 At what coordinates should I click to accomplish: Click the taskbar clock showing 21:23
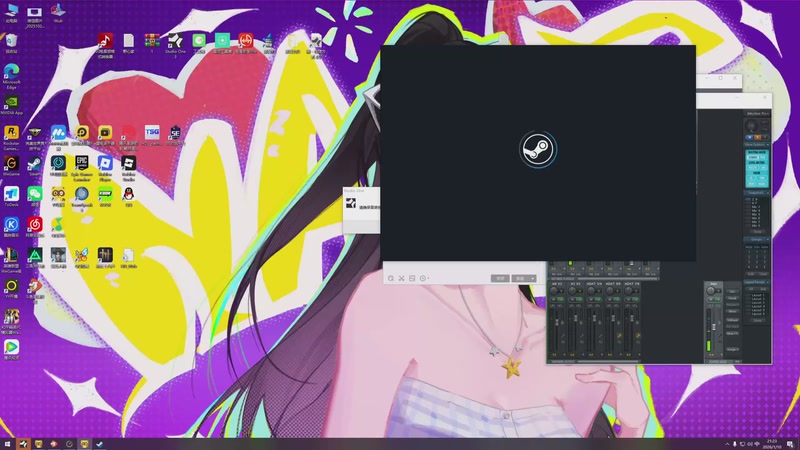(x=771, y=444)
